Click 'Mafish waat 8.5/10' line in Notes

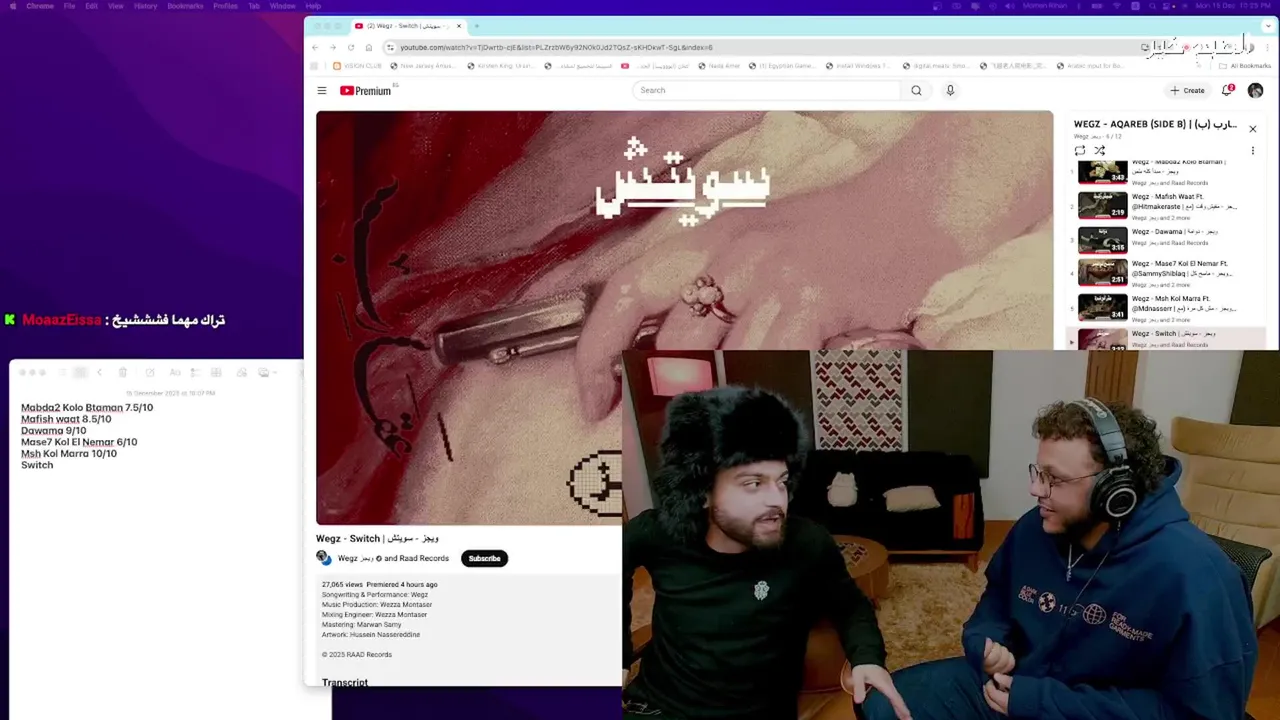point(66,419)
